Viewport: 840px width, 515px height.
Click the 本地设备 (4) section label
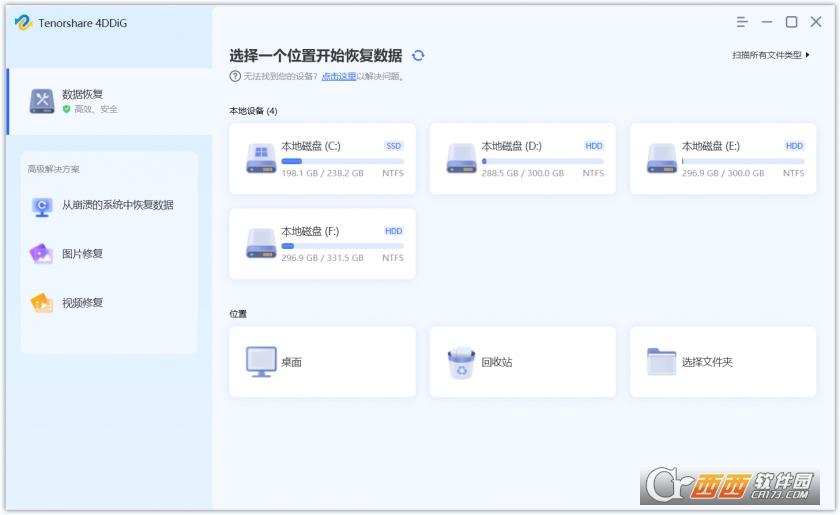pyautogui.click(x=253, y=111)
